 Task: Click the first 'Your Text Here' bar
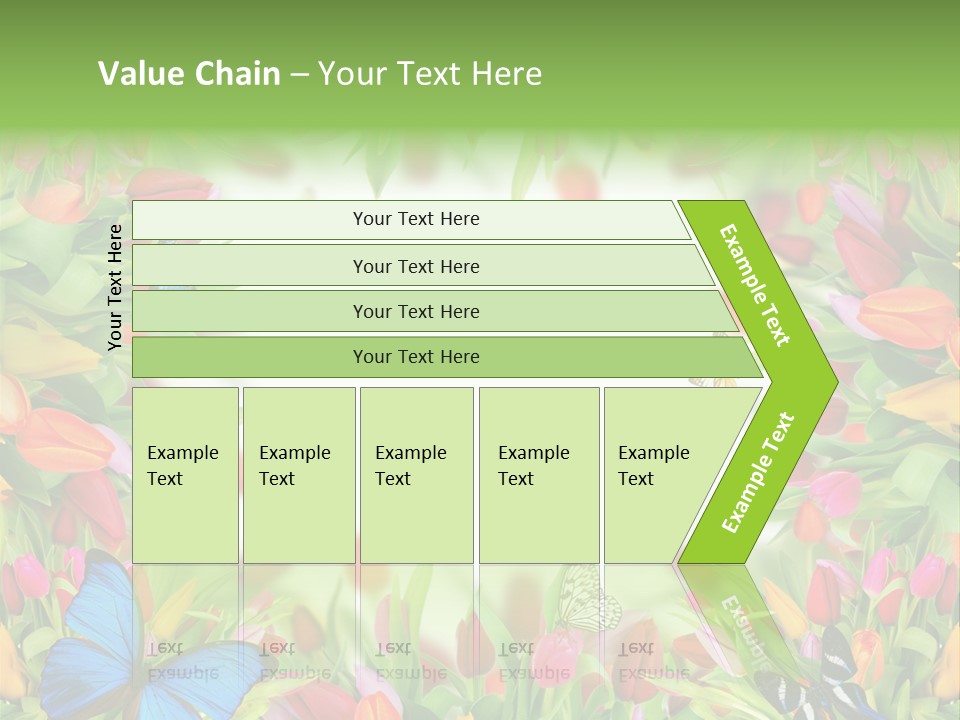coord(411,219)
